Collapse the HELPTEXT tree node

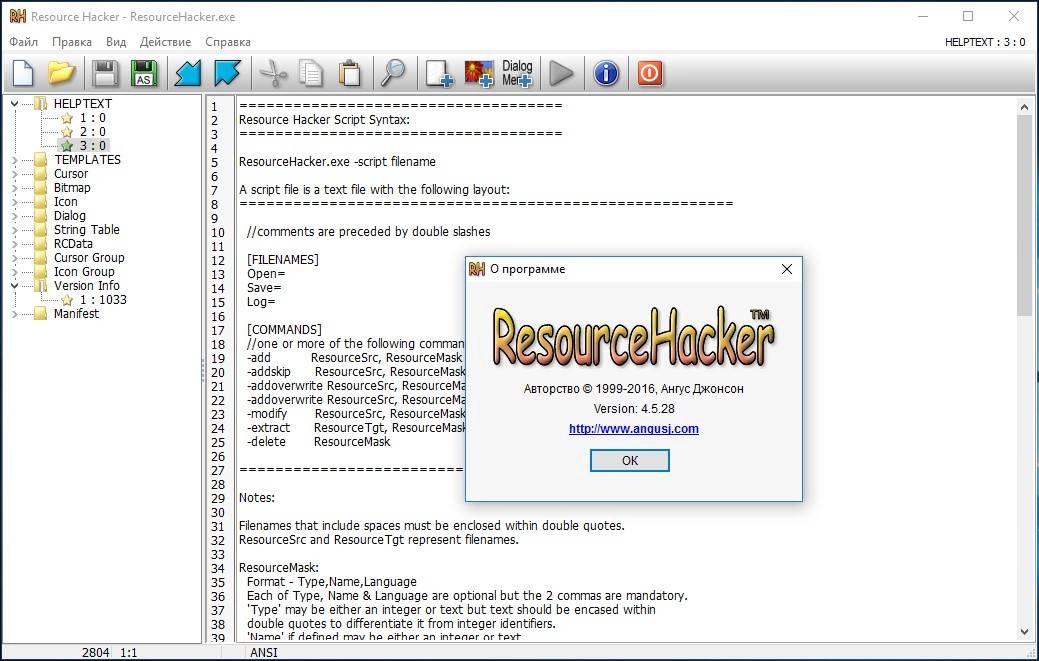point(15,104)
